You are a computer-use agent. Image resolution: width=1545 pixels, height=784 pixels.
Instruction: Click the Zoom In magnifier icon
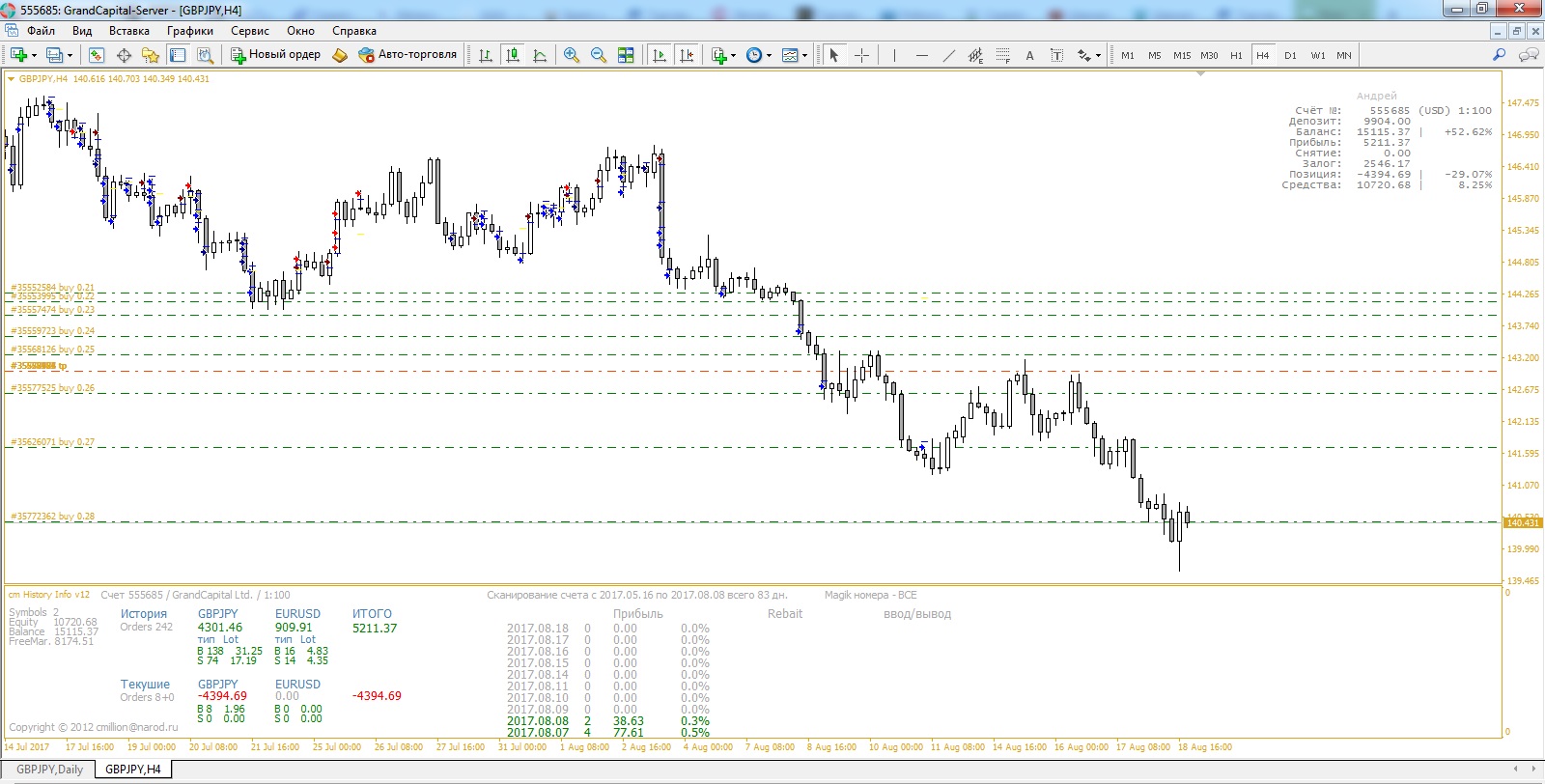coord(572,55)
